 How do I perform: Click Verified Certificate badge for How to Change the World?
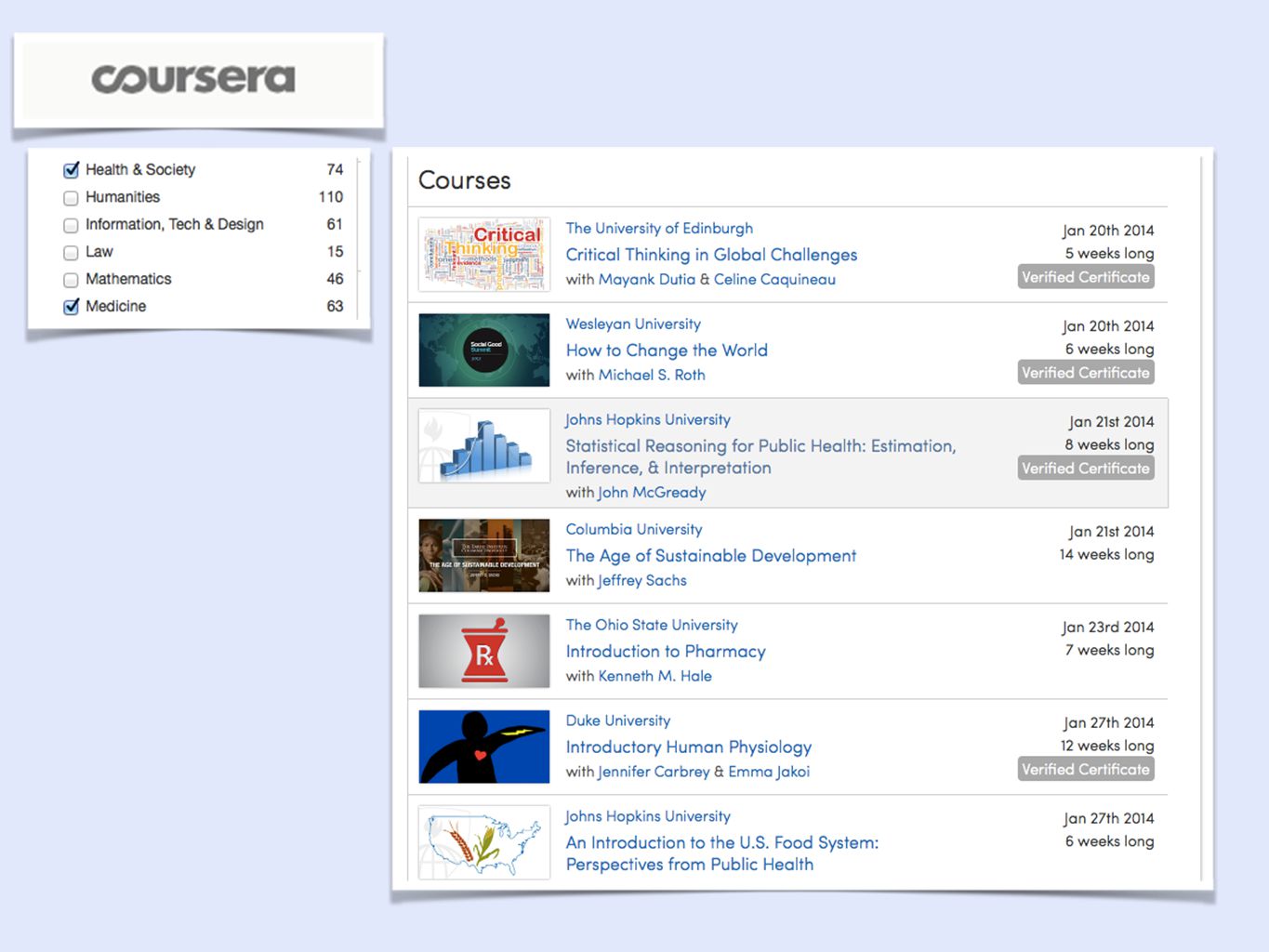[1086, 373]
